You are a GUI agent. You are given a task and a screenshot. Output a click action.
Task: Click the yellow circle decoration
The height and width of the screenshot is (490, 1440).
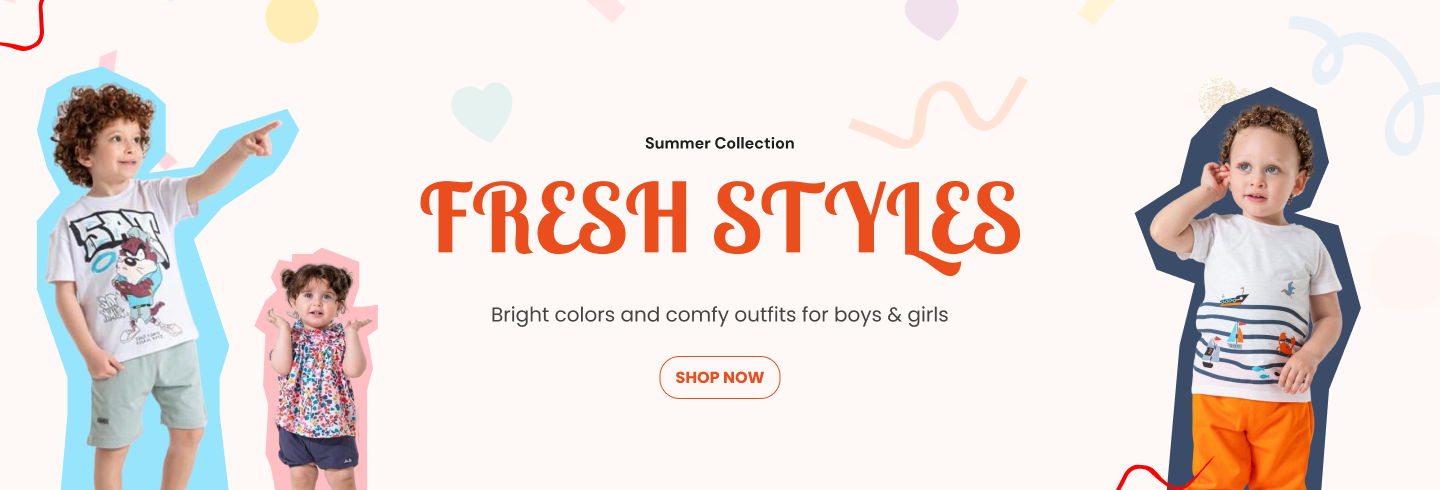click(292, 18)
